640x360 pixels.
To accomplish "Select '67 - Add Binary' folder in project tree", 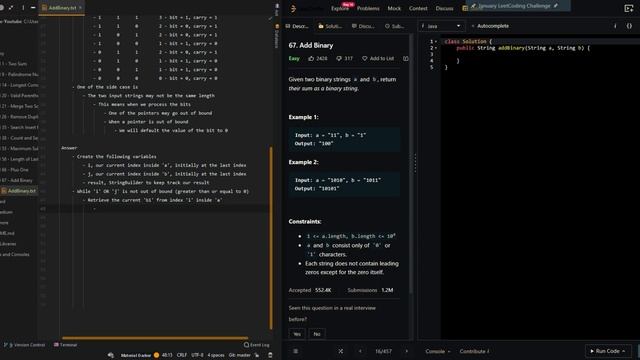I will (x=16, y=180).
